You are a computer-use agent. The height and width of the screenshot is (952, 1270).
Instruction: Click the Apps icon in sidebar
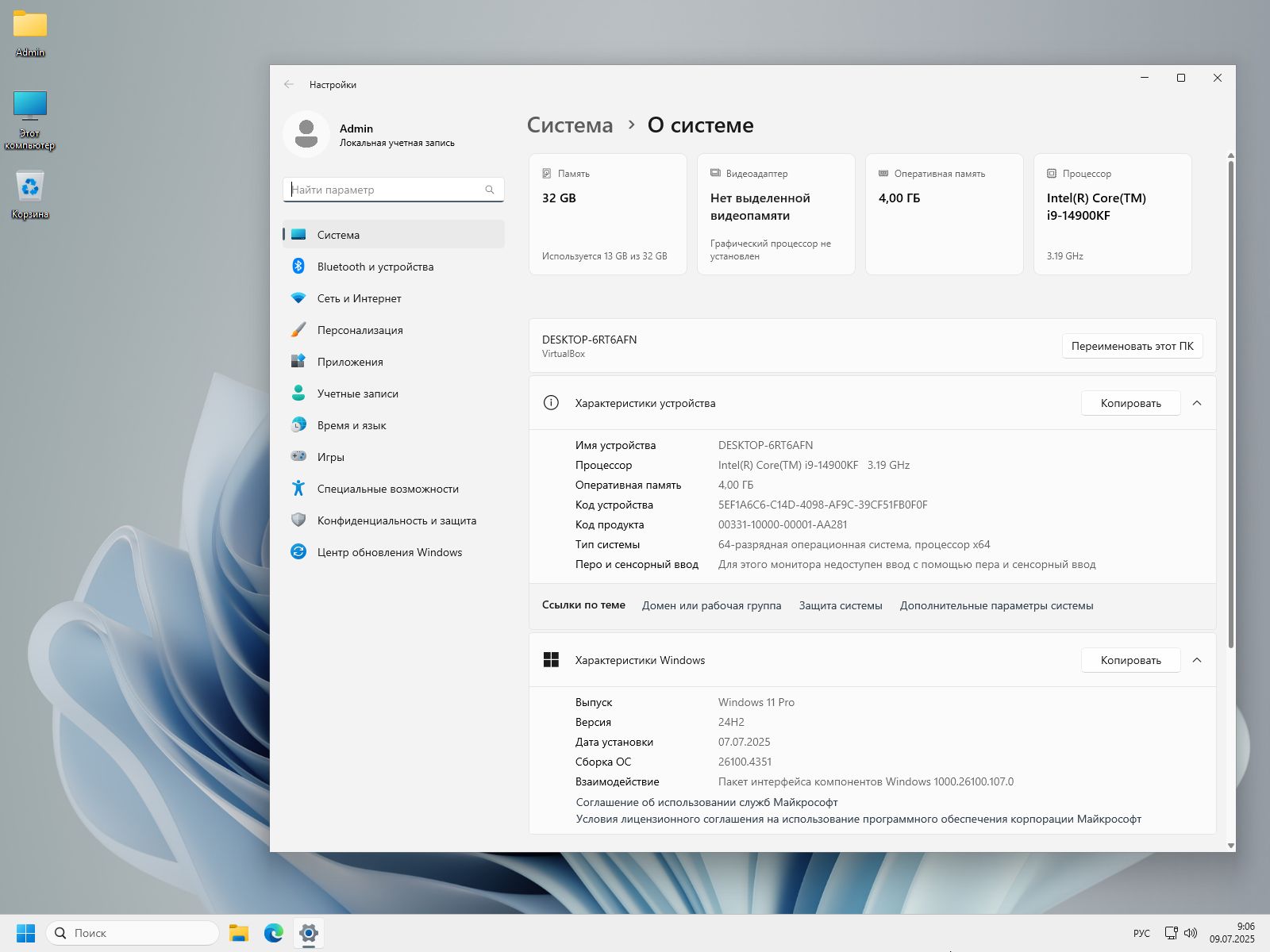point(298,362)
